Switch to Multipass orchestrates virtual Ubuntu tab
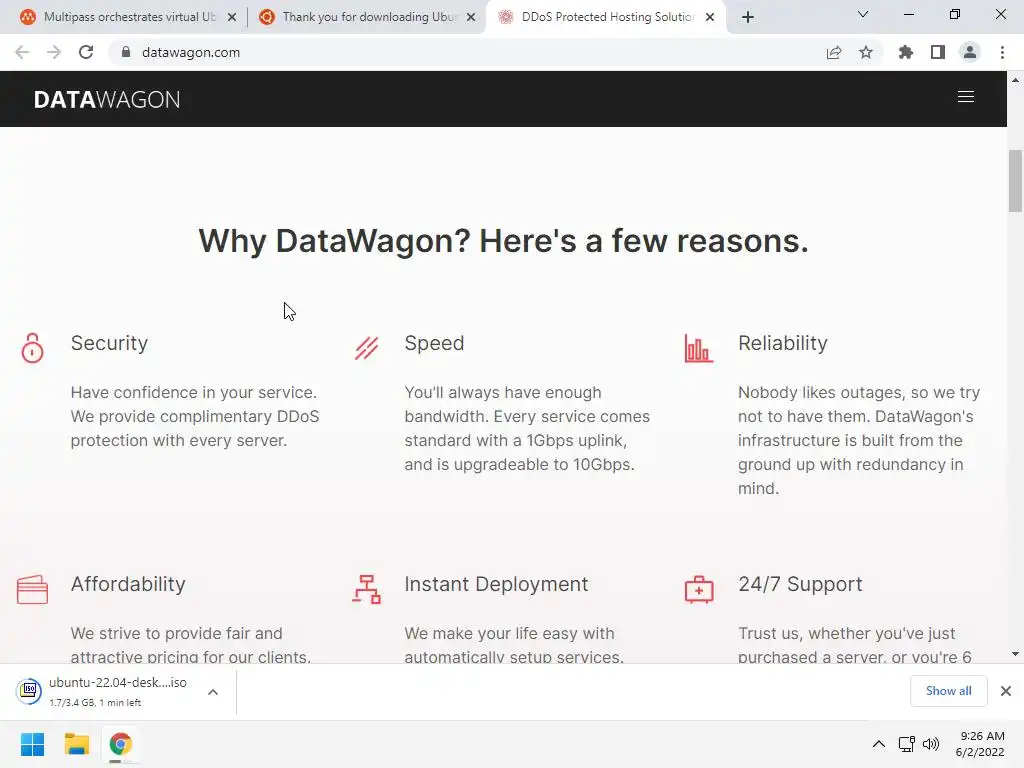 click(129, 17)
